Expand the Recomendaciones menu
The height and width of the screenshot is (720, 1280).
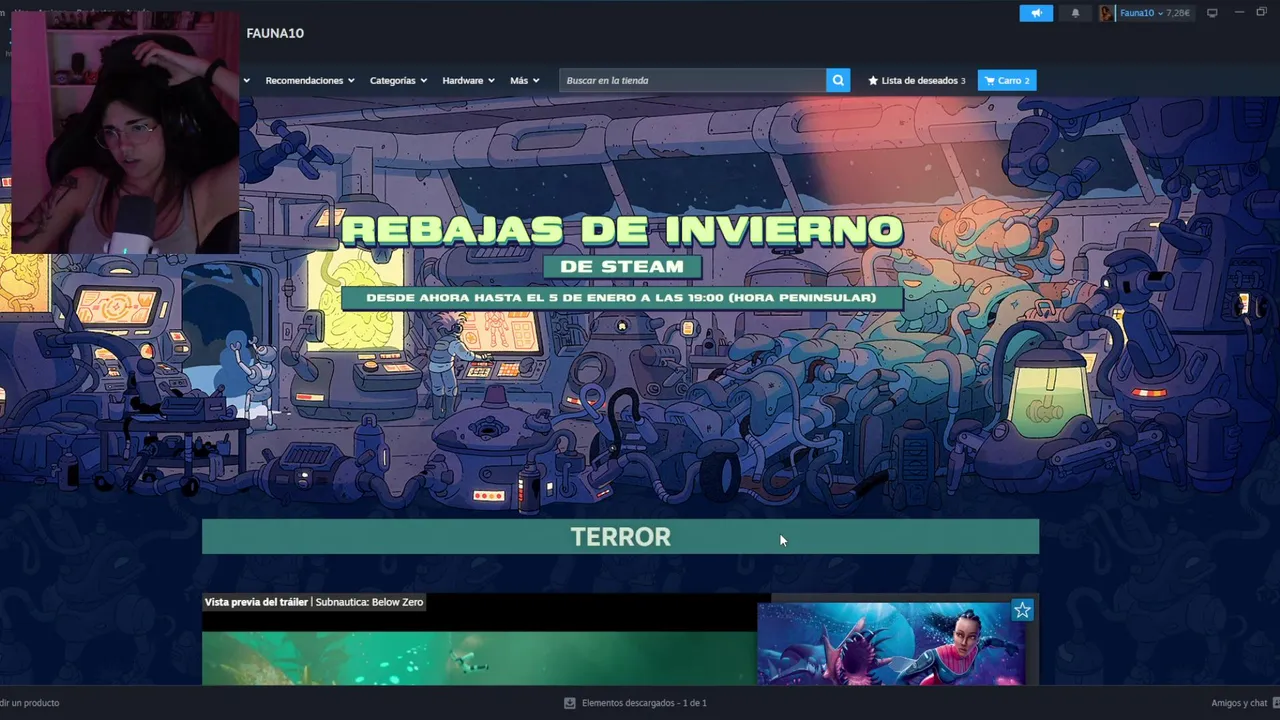(309, 80)
